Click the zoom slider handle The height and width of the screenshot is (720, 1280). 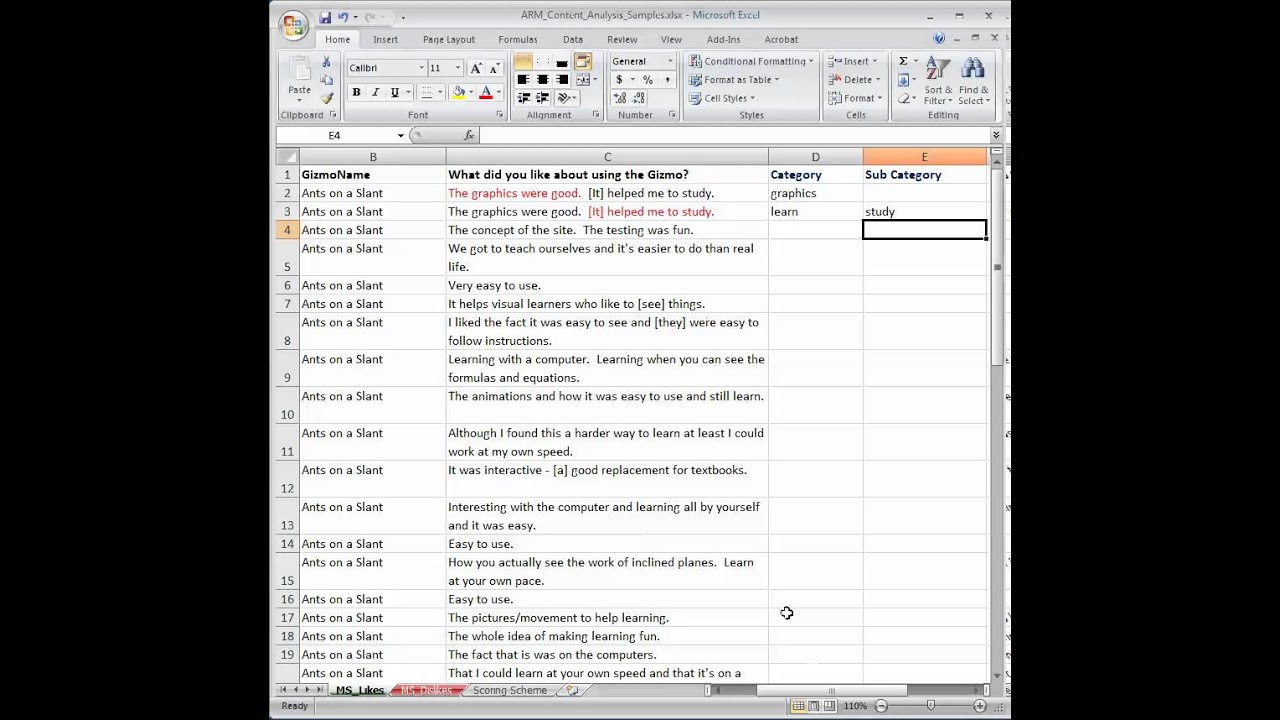(x=931, y=706)
